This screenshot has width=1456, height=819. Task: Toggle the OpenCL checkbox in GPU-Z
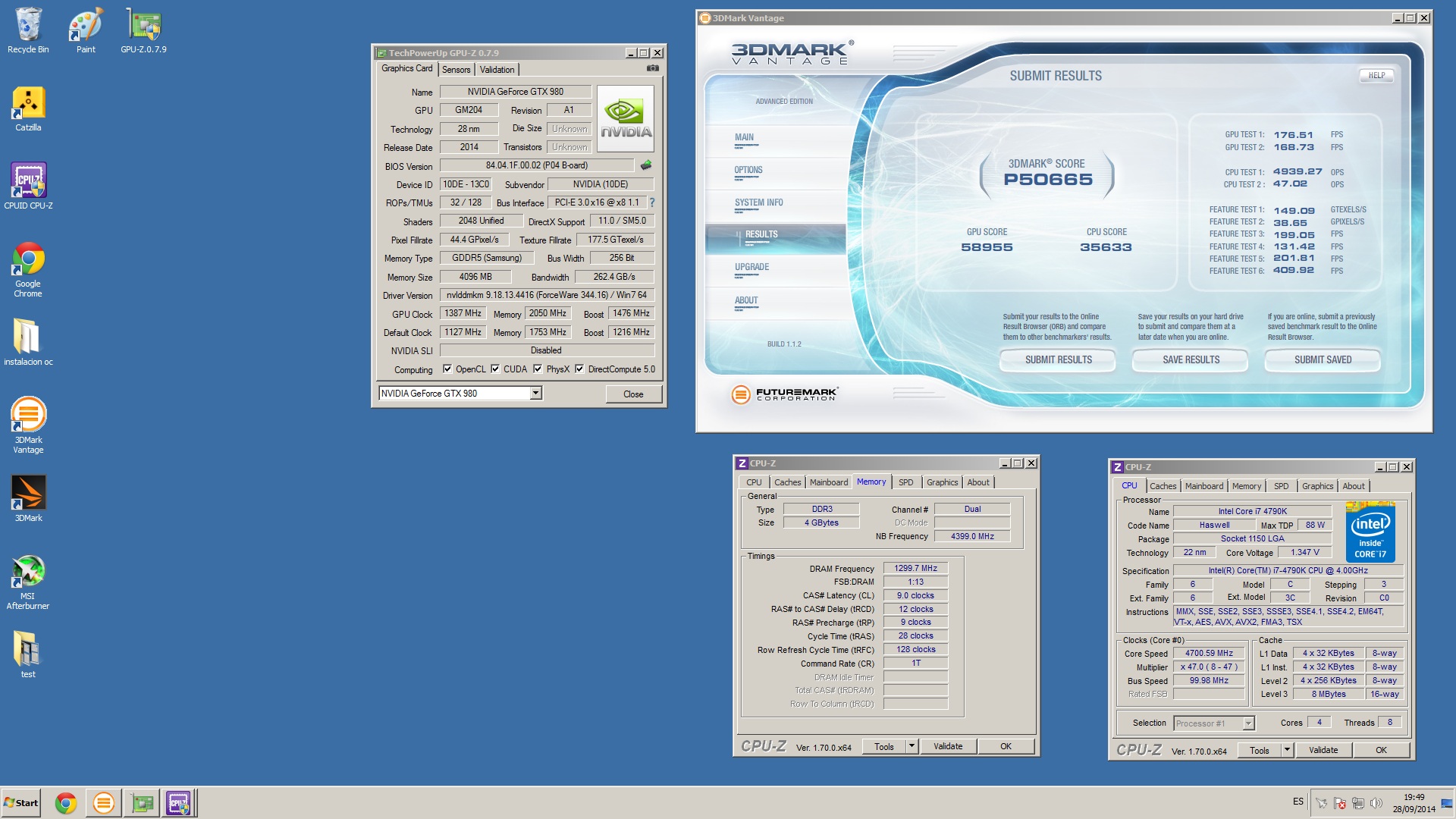(447, 369)
